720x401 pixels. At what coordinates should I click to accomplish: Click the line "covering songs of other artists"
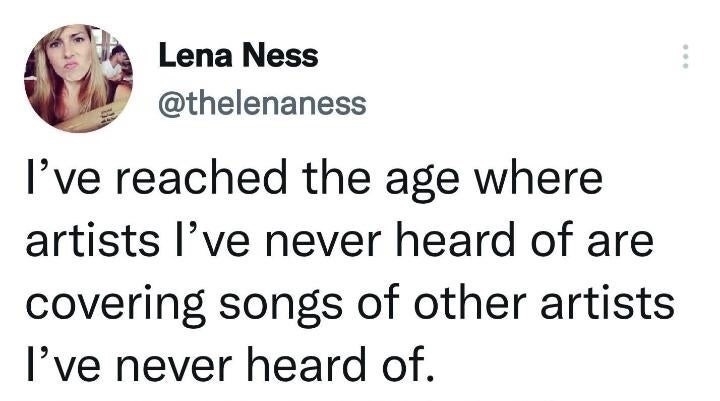pos(350,305)
